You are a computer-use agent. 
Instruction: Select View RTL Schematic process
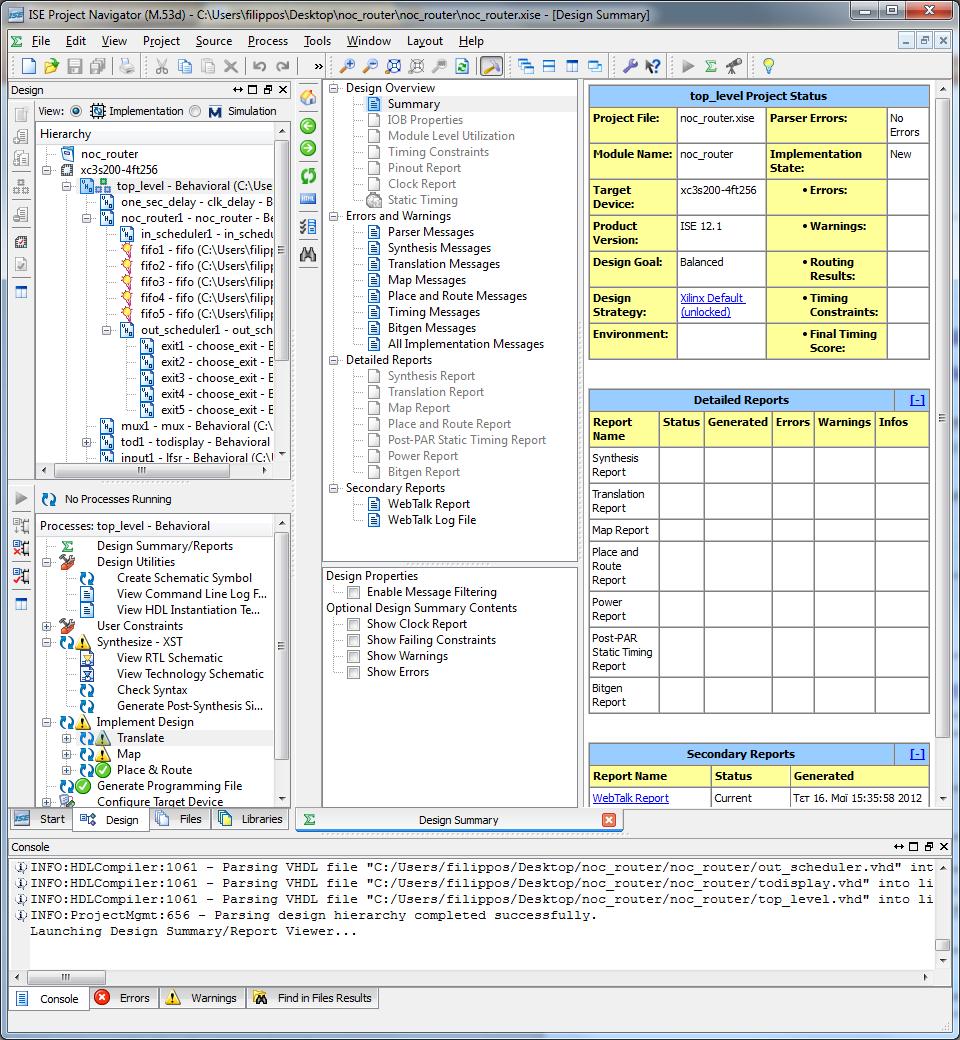(x=170, y=658)
